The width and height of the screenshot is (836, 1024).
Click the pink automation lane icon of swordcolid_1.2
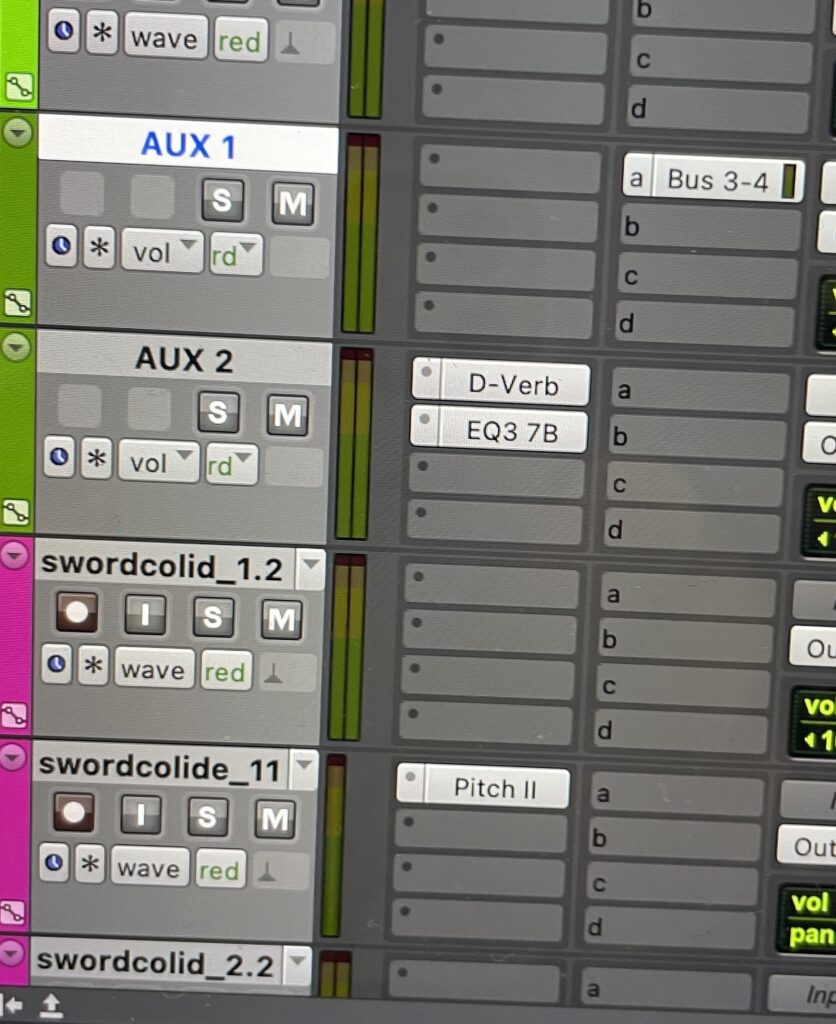tap(13, 716)
